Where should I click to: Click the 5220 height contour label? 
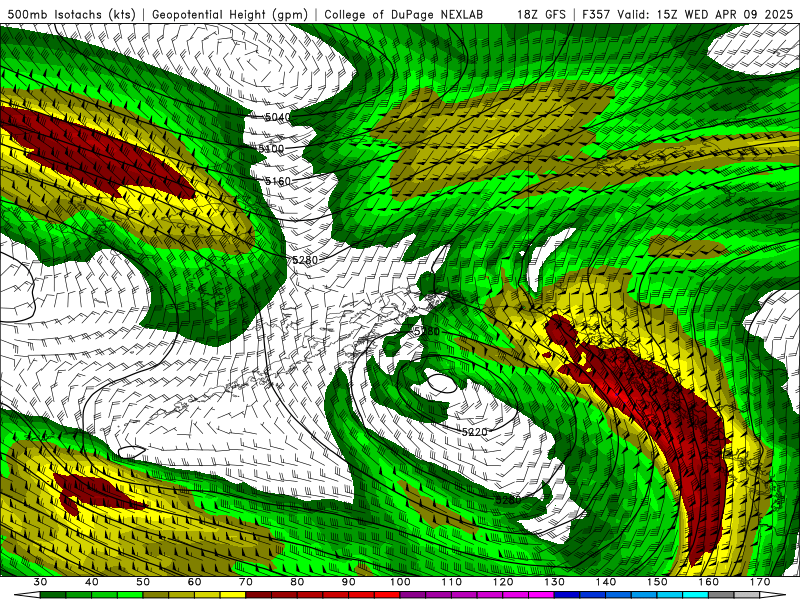474,432
